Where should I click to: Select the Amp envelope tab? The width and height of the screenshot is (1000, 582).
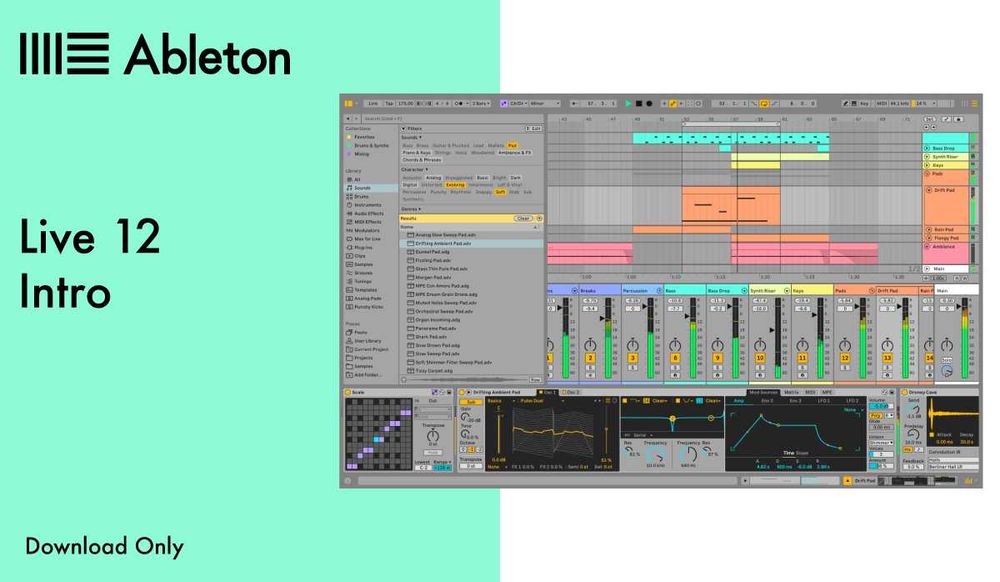[x=739, y=401]
